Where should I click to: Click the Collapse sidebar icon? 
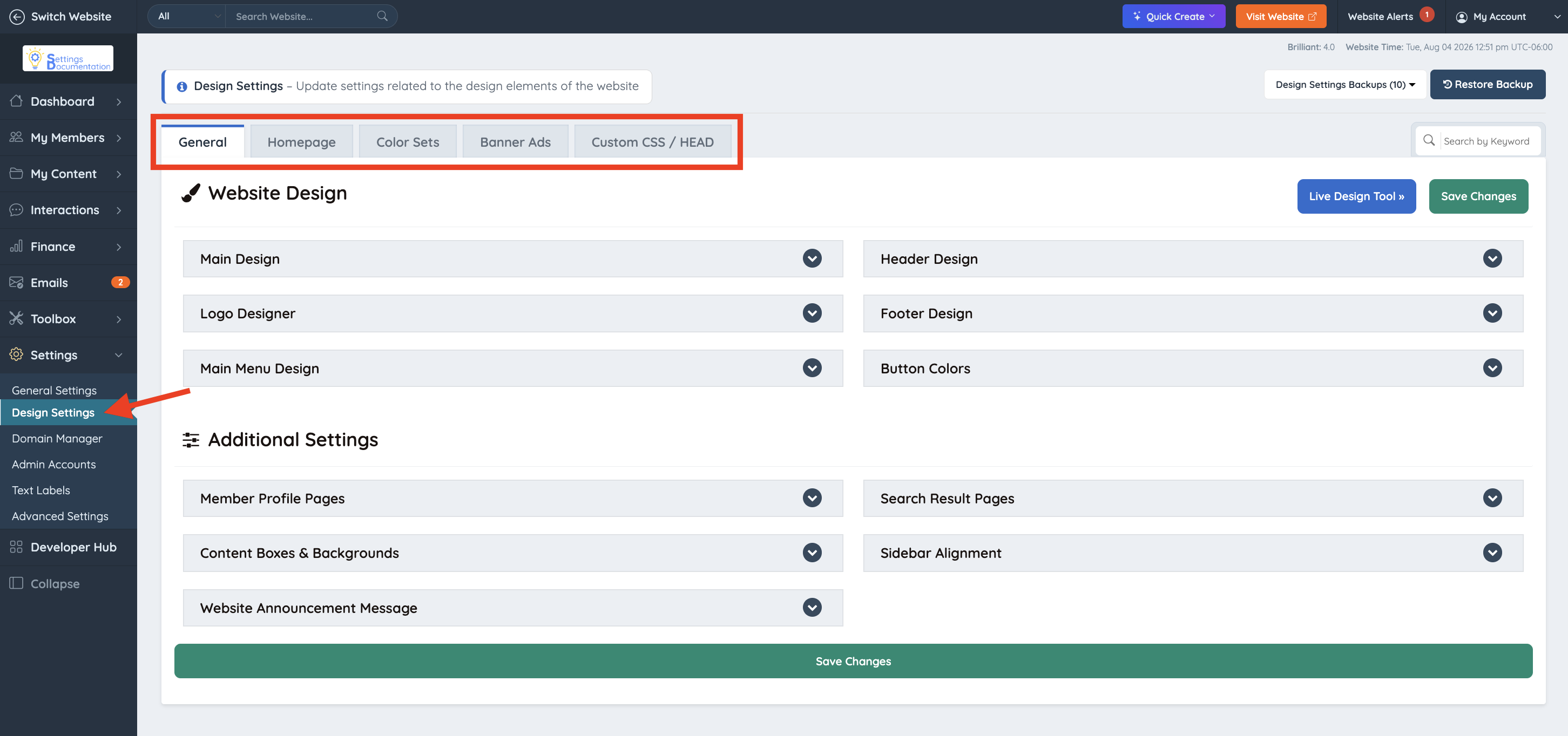coord(16,583)
